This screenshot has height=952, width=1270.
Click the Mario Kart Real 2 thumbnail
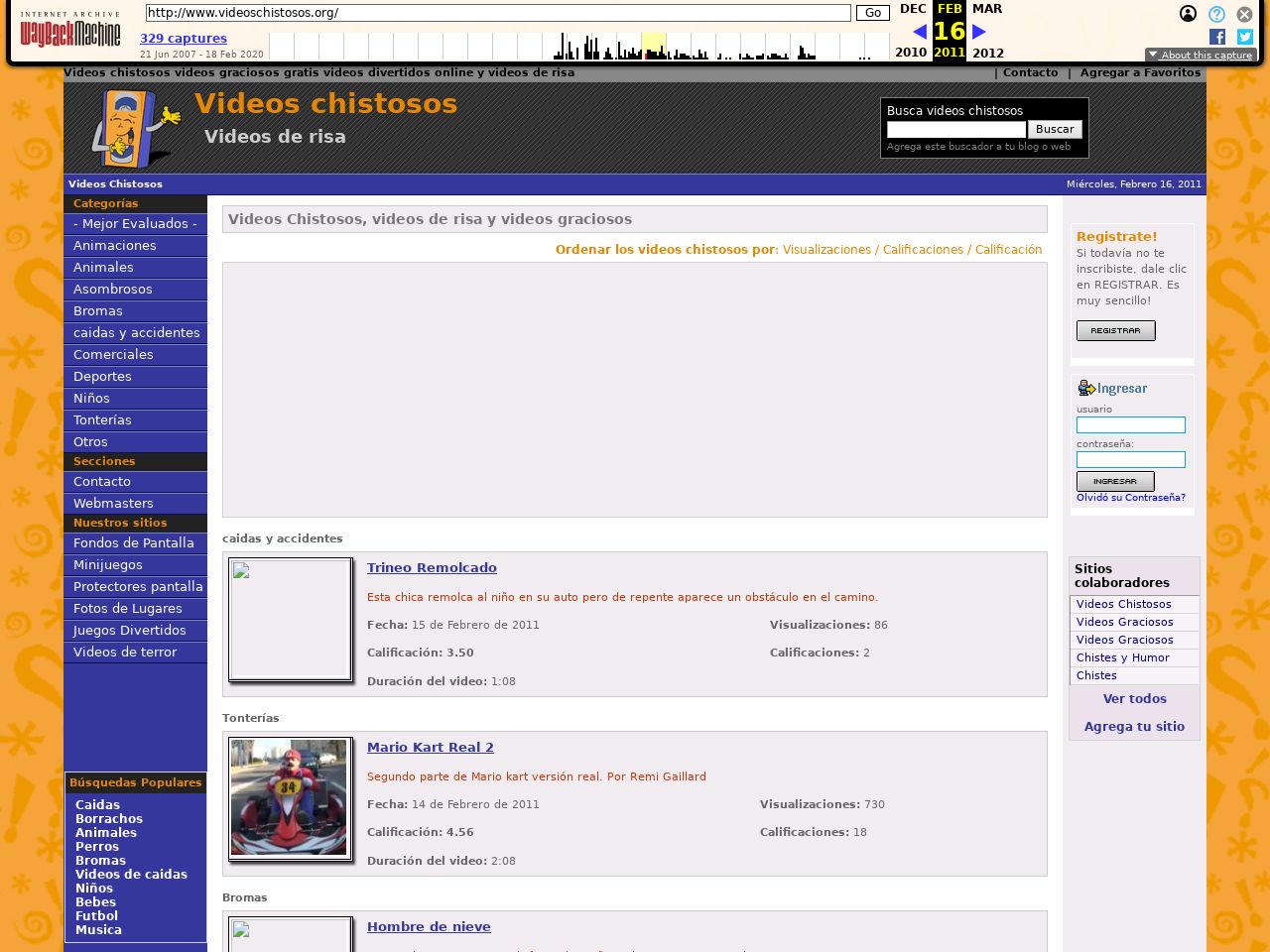(x=289, y=797)
